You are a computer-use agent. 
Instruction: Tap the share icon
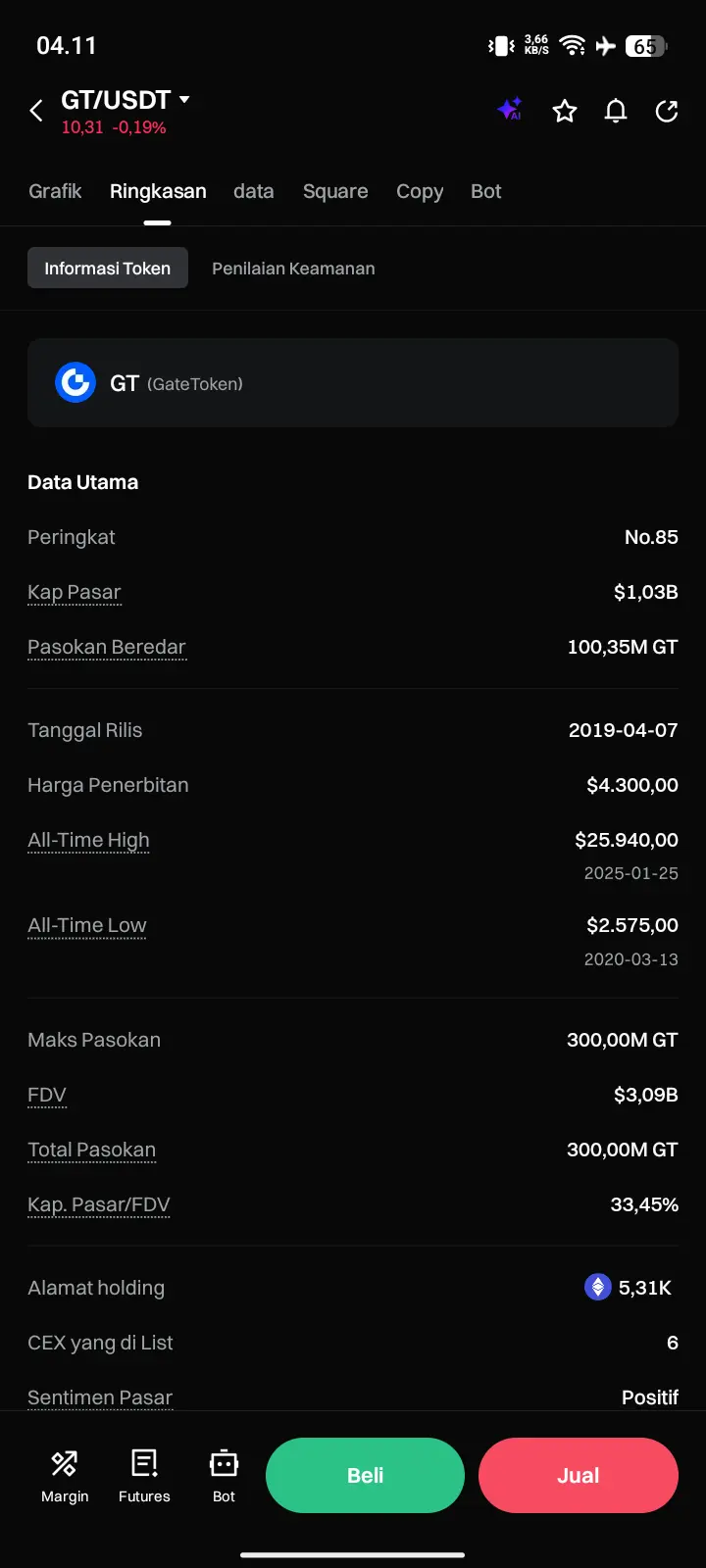pos(667,111)
